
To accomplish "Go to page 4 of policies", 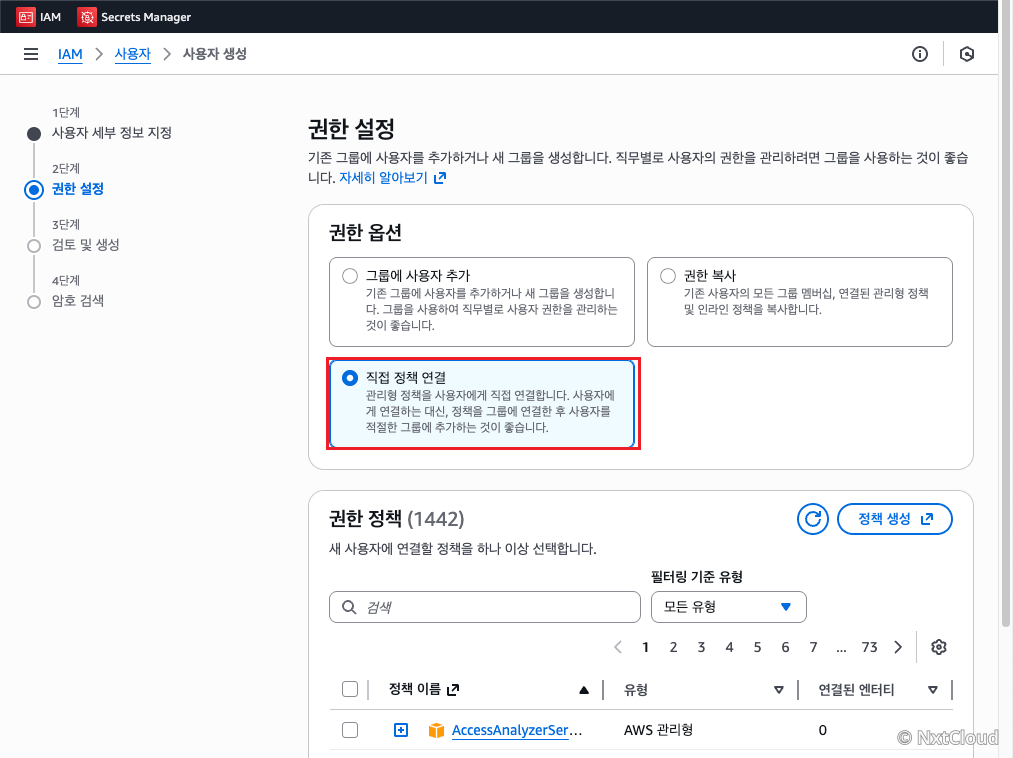I will click(729, 647).
